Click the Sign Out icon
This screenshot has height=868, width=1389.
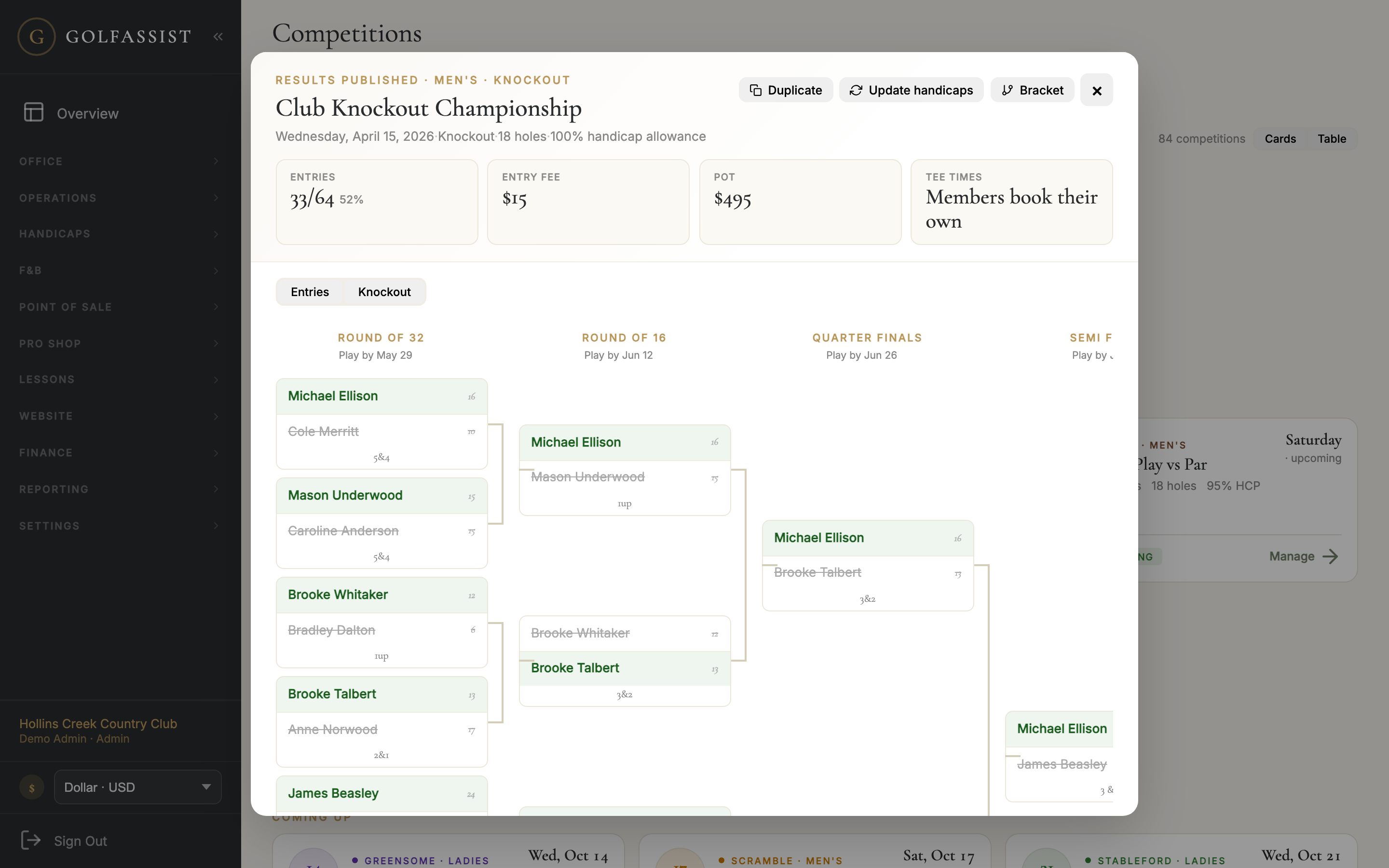pos(31,841)
